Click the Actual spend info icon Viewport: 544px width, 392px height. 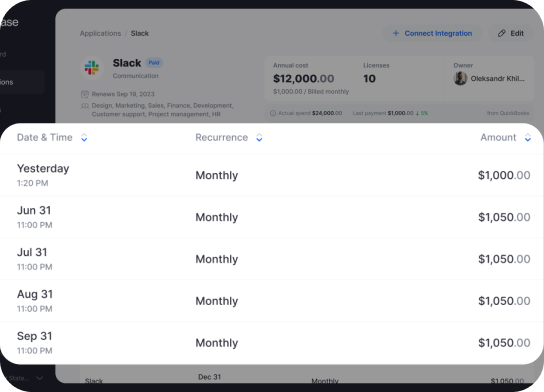(x=273, y=113)
